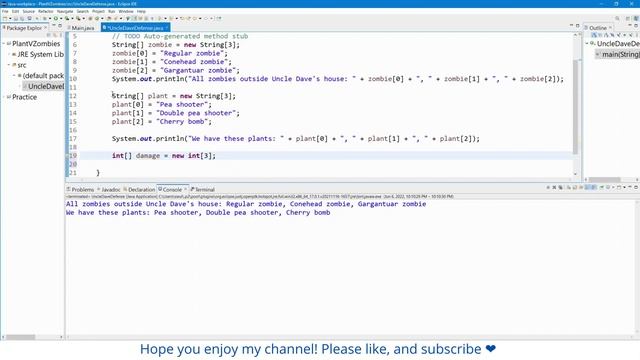Select the Practice project
The image size is (640, 360).
point(24,97)
